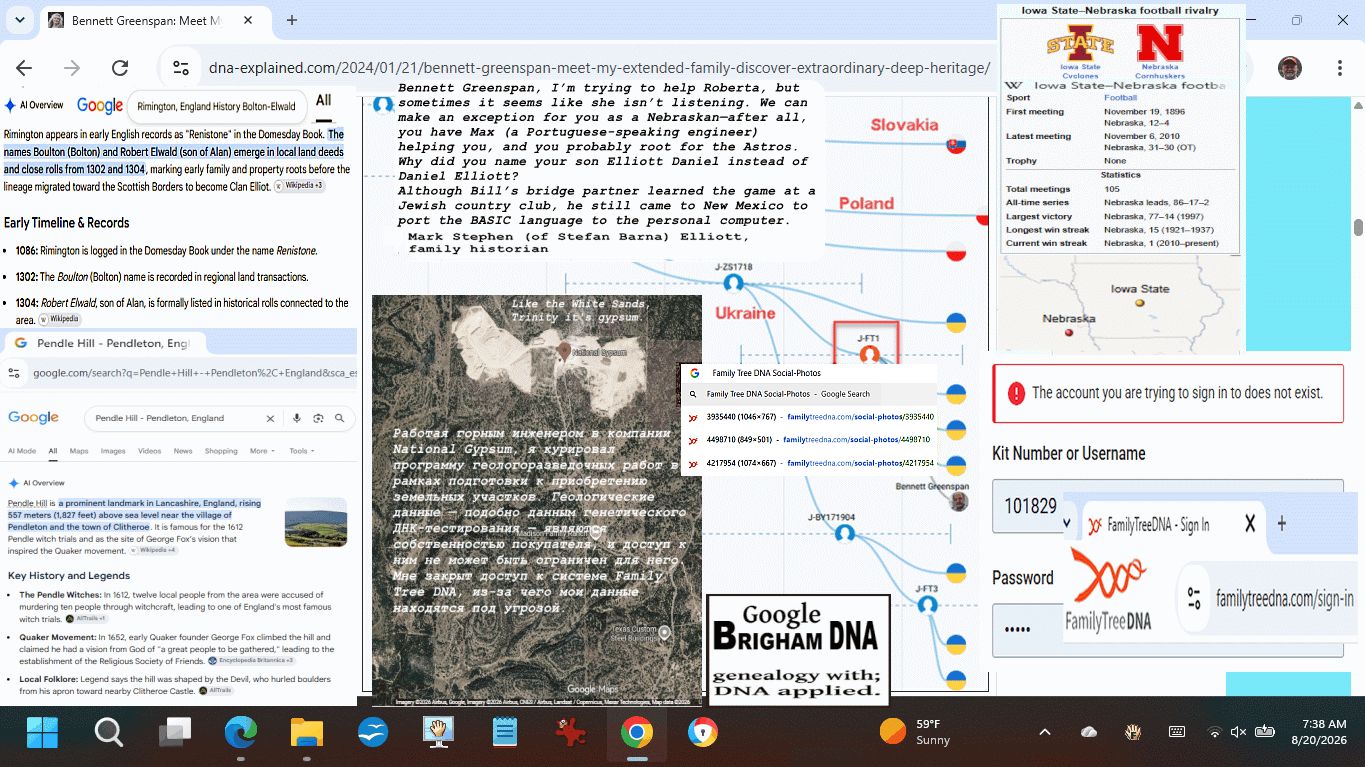This screenshot has height=767, width=1365.
Task: Reload the dna-explained.com page
Action: coord(120,68)
